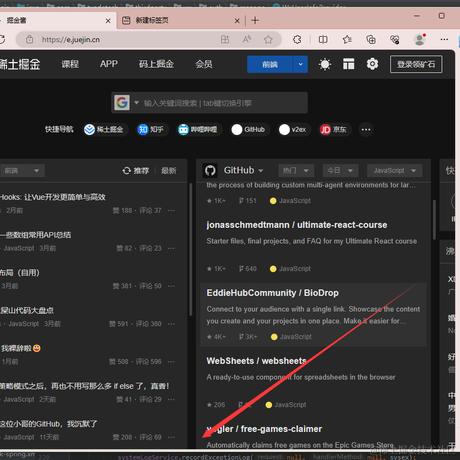Toggle split screen browser icon

(323, 40)
